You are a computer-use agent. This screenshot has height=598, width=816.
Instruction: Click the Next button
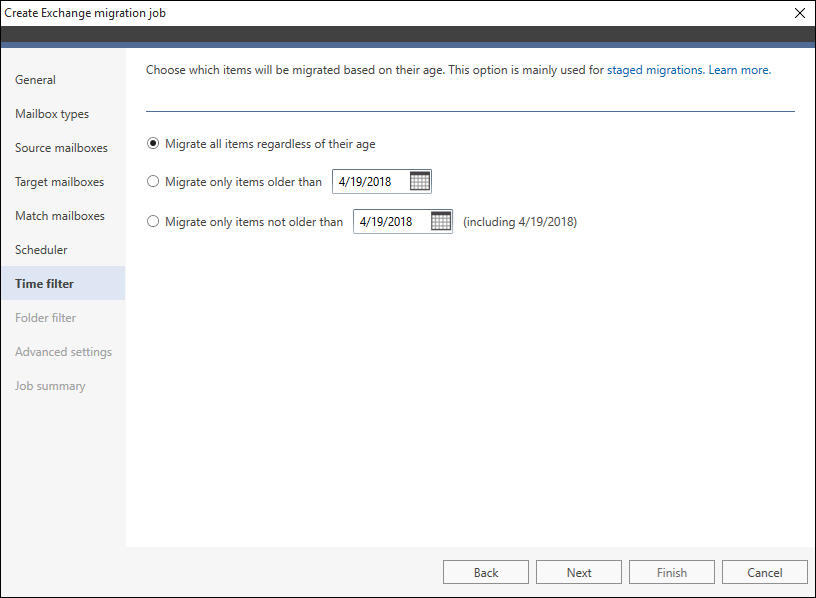coord(579,572)
